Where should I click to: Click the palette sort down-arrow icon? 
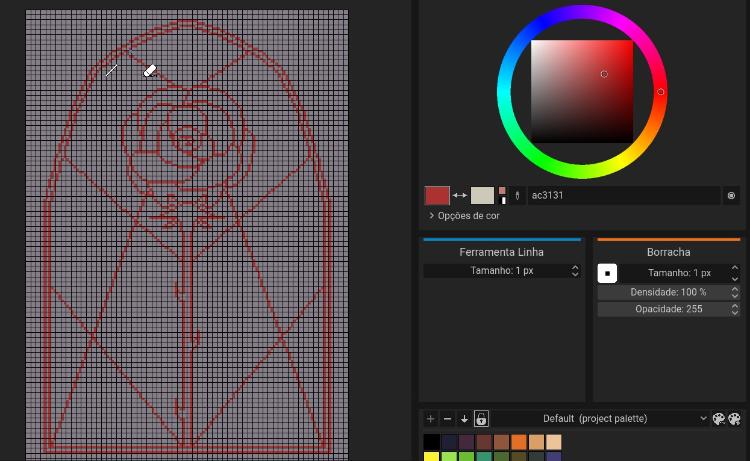click(464, 419)
